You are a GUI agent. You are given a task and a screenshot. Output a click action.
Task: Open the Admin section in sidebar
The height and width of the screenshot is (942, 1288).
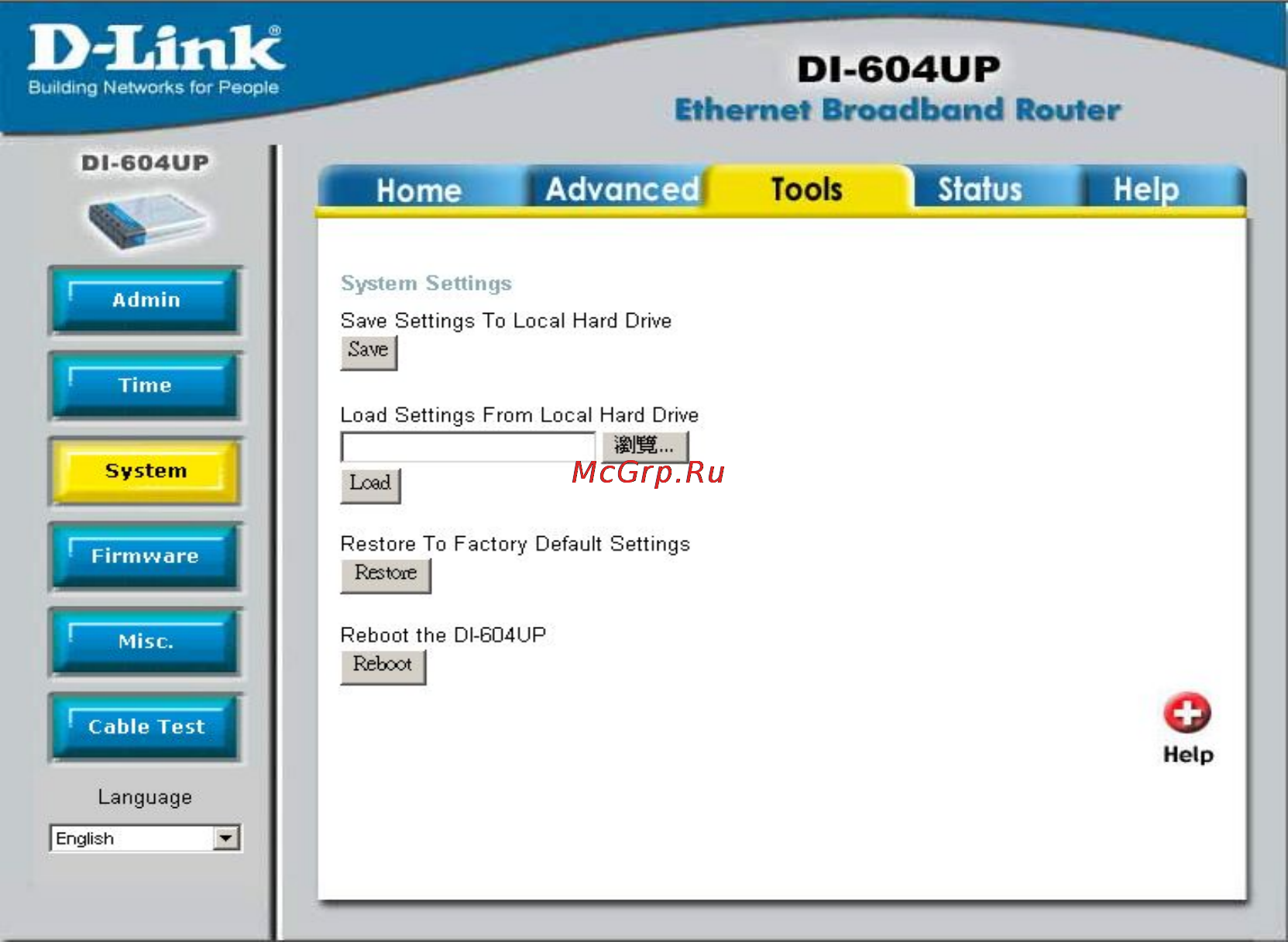[146, 301]
